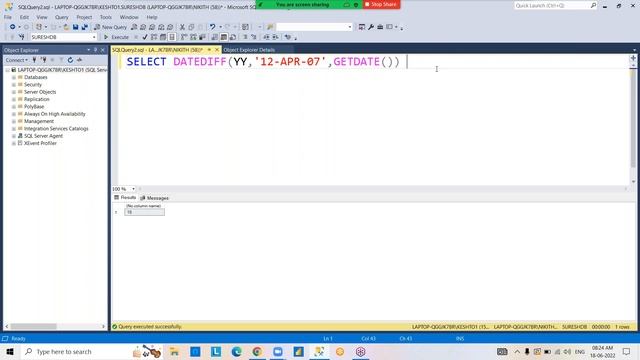
Task: Open the Query Options icon
Action: (163, 37)
